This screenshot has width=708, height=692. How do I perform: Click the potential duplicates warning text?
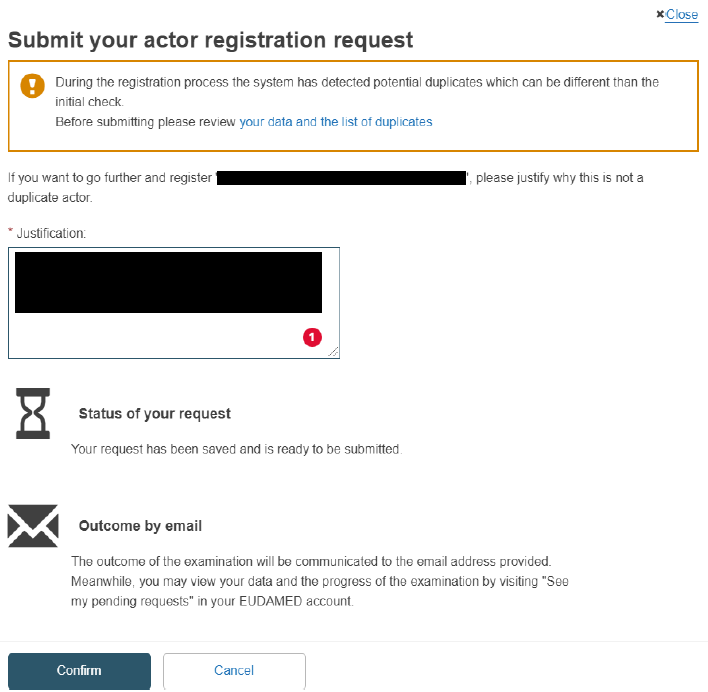[357, 92]
